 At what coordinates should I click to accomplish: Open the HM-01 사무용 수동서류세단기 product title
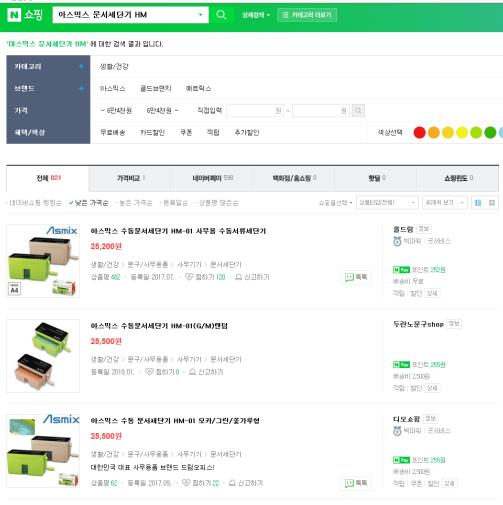click(178, 231)
